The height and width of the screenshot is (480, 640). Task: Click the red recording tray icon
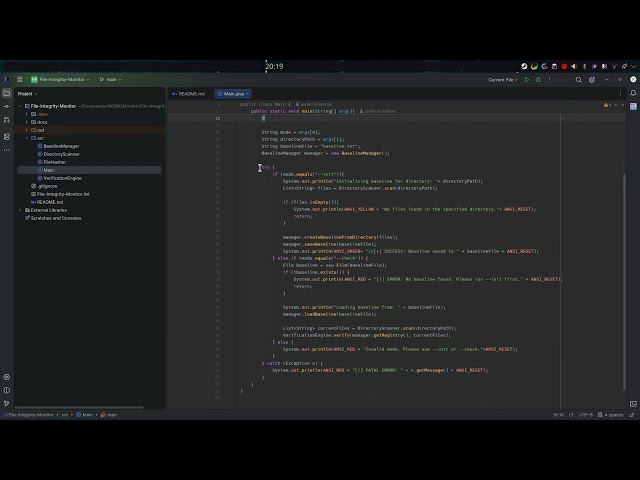point(564,66)
